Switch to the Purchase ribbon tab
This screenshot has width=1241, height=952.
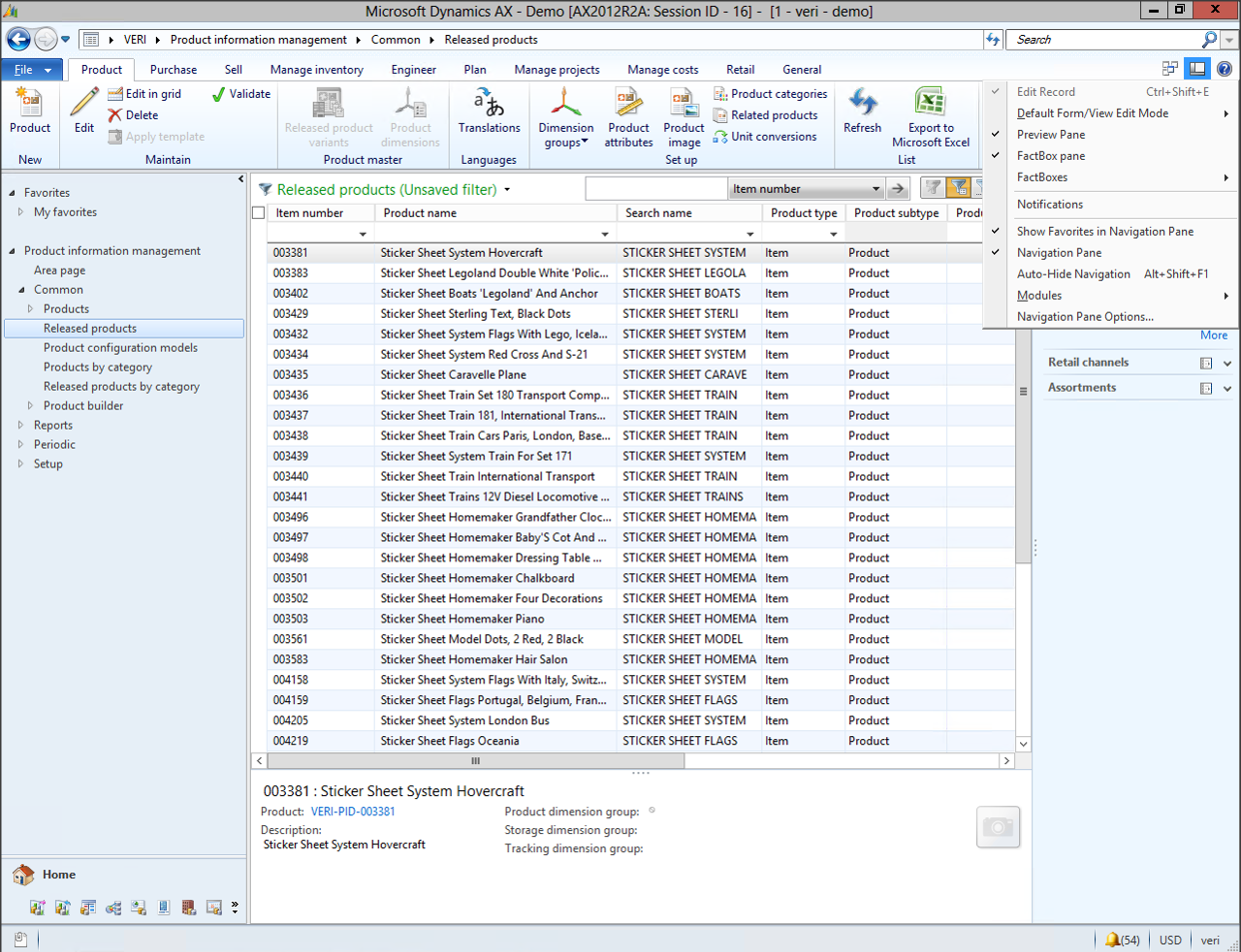[173, 69]
